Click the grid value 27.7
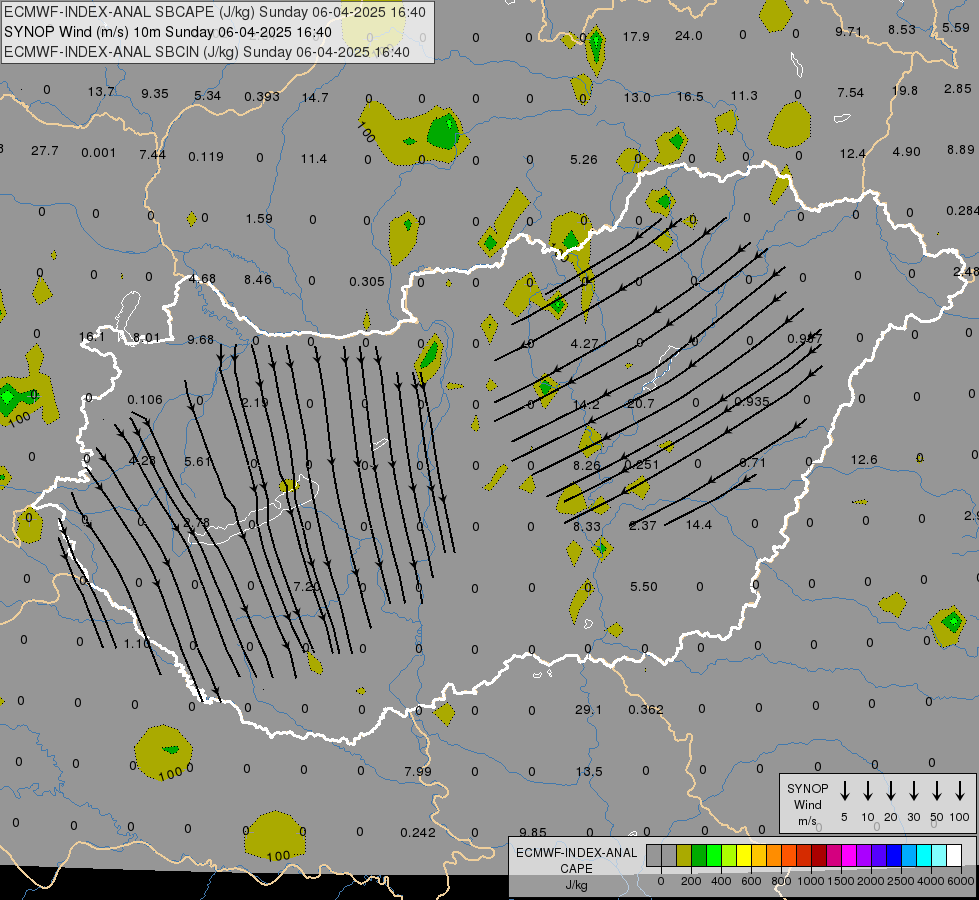Viewport: 979px width, 900px height. (44, 151)
